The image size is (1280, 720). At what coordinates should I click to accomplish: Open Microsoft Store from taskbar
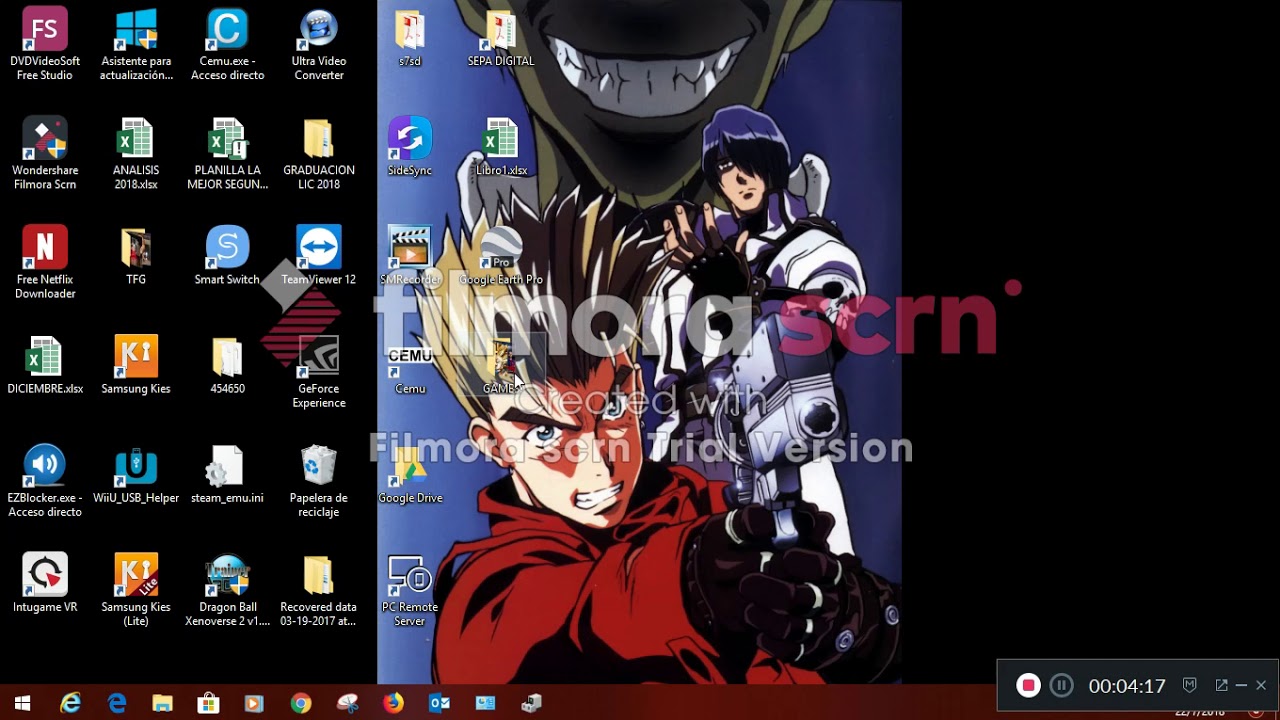coord(208,703)
